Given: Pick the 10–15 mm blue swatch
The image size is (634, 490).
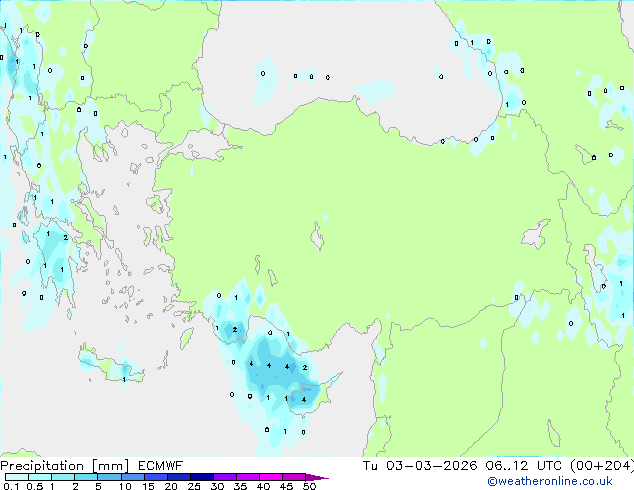Looking at the screenshot, I should click(132, 477).
